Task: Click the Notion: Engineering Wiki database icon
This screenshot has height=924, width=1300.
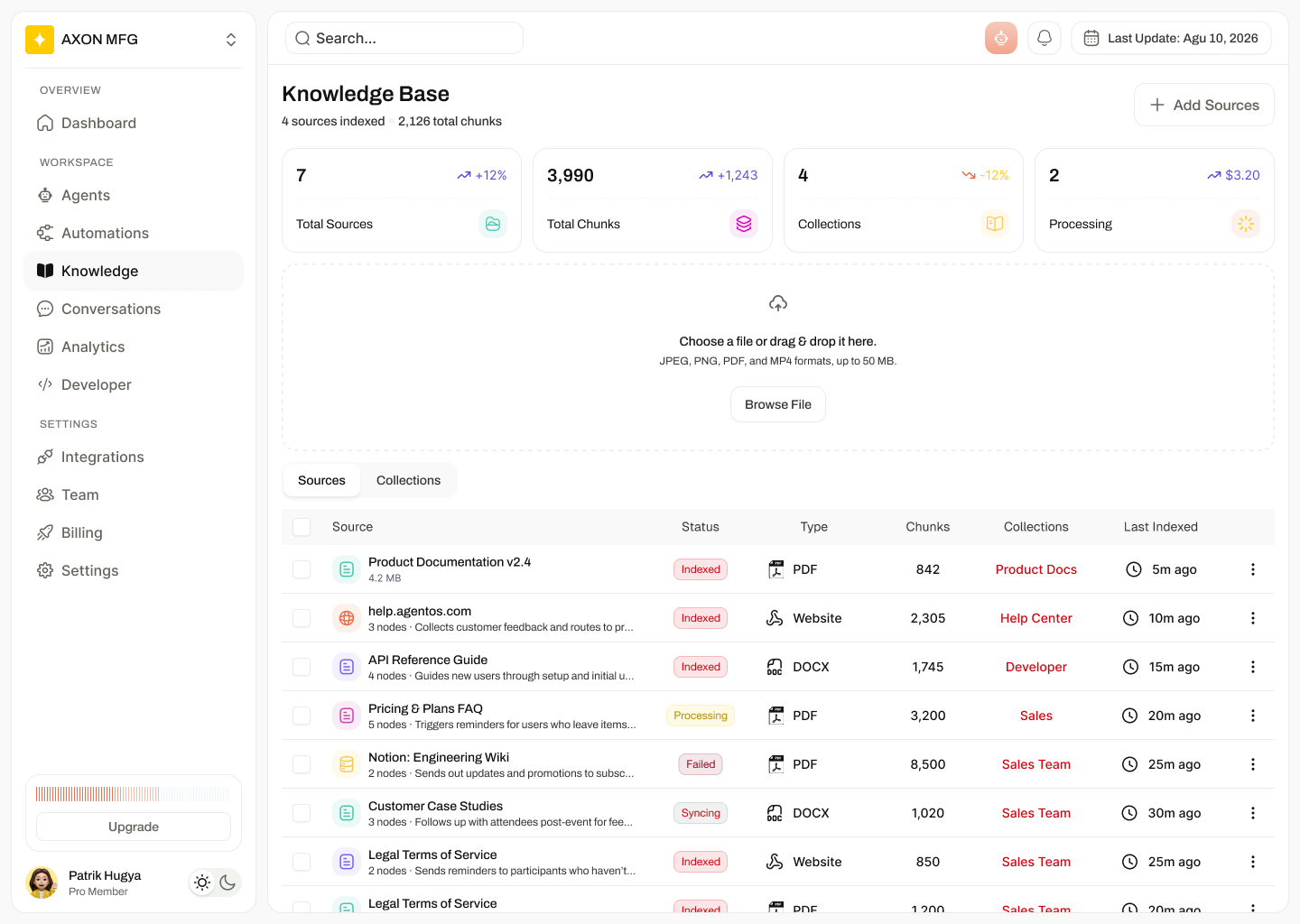Action: click(x=347, y=764)
